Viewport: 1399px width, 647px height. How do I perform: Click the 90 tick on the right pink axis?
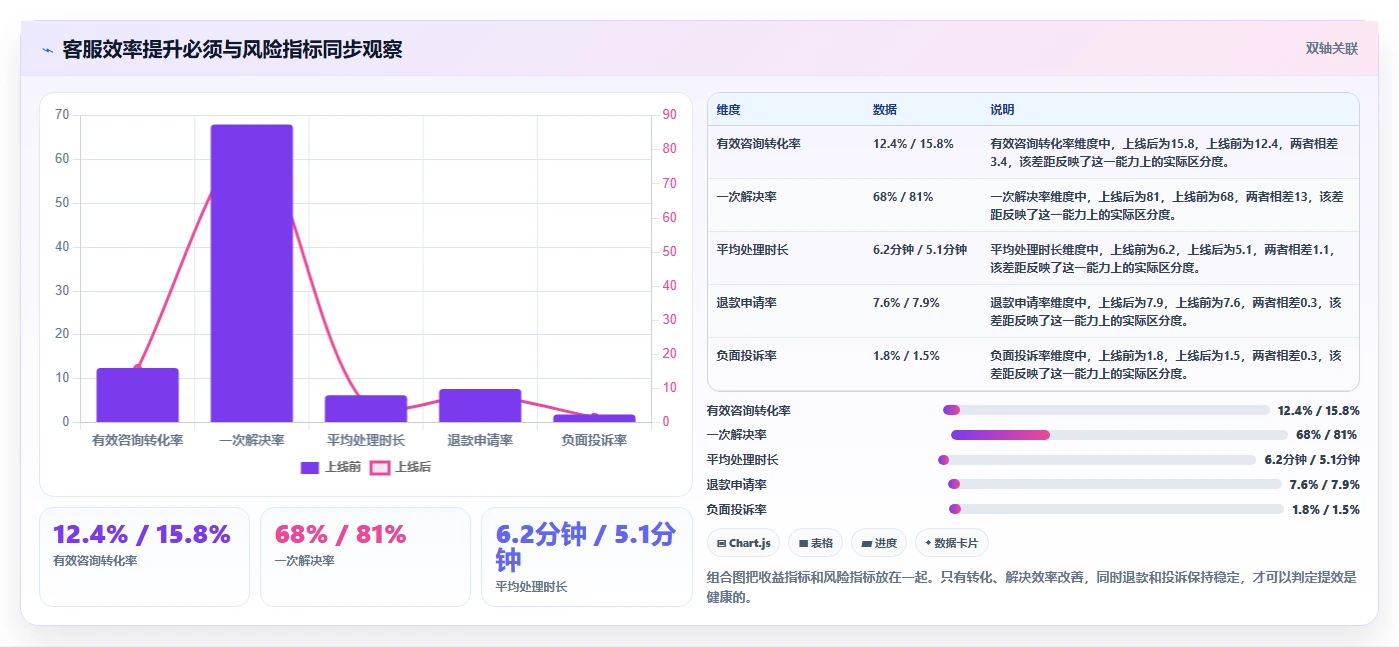pos(669,115)
